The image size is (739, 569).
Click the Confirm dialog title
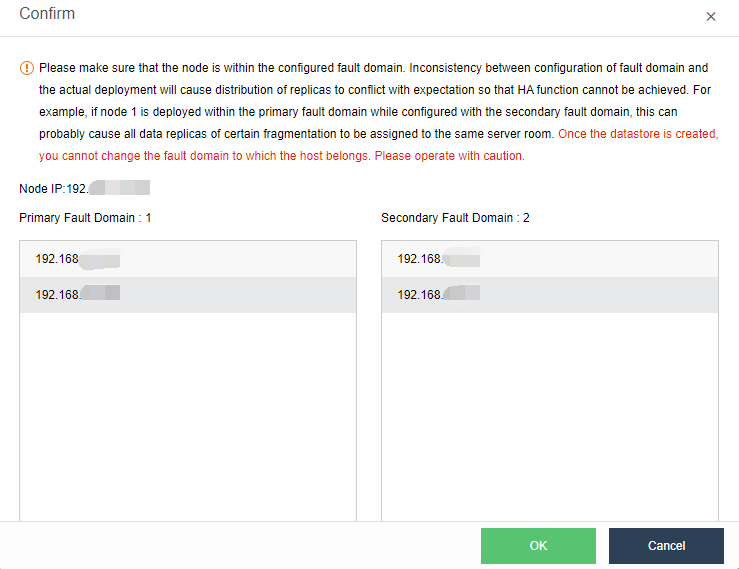pyautogui.click(x=47, y=15)
